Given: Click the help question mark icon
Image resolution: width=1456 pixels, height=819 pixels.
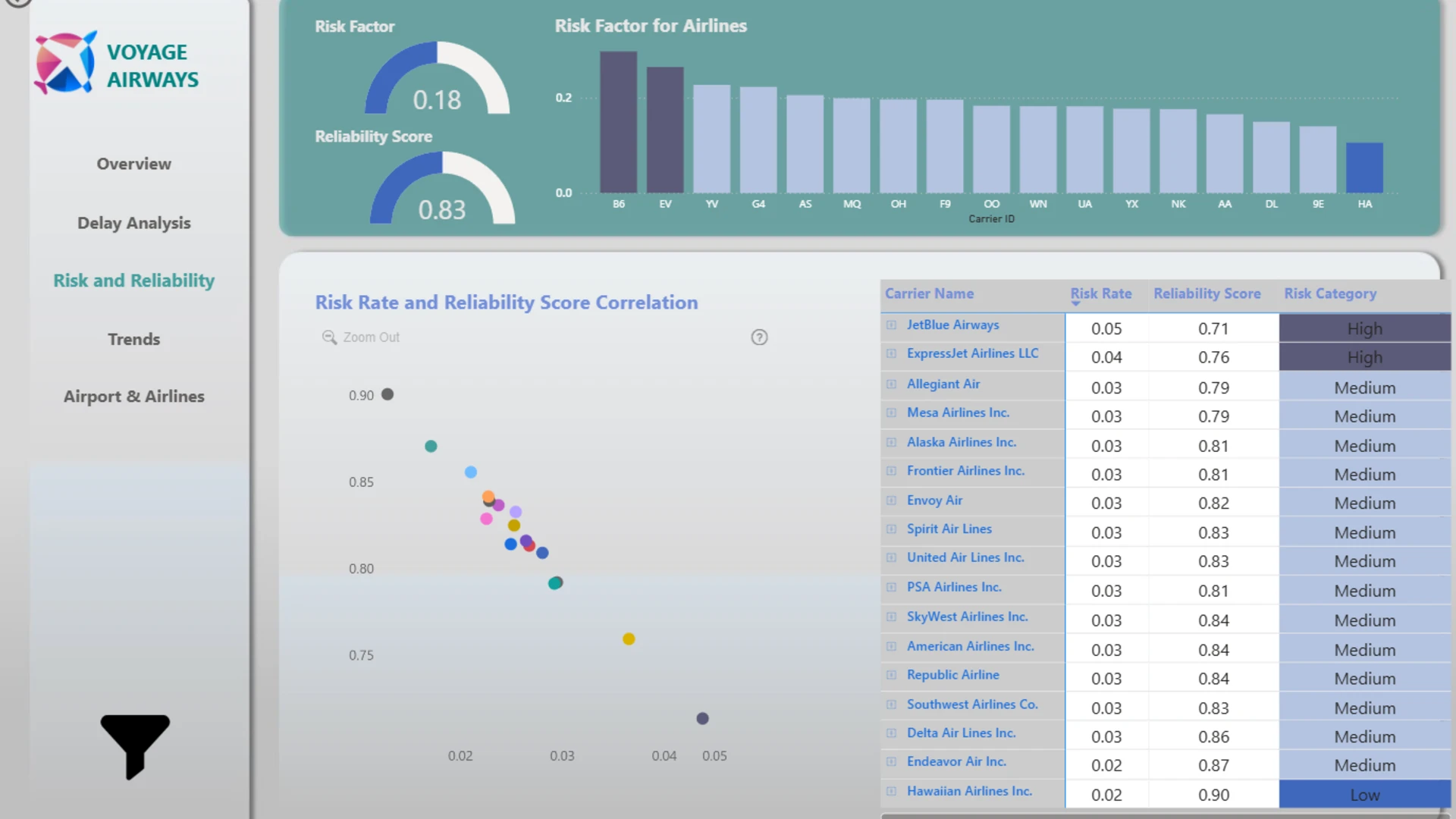Looking at the screenshot, I should tap(759, 337).
